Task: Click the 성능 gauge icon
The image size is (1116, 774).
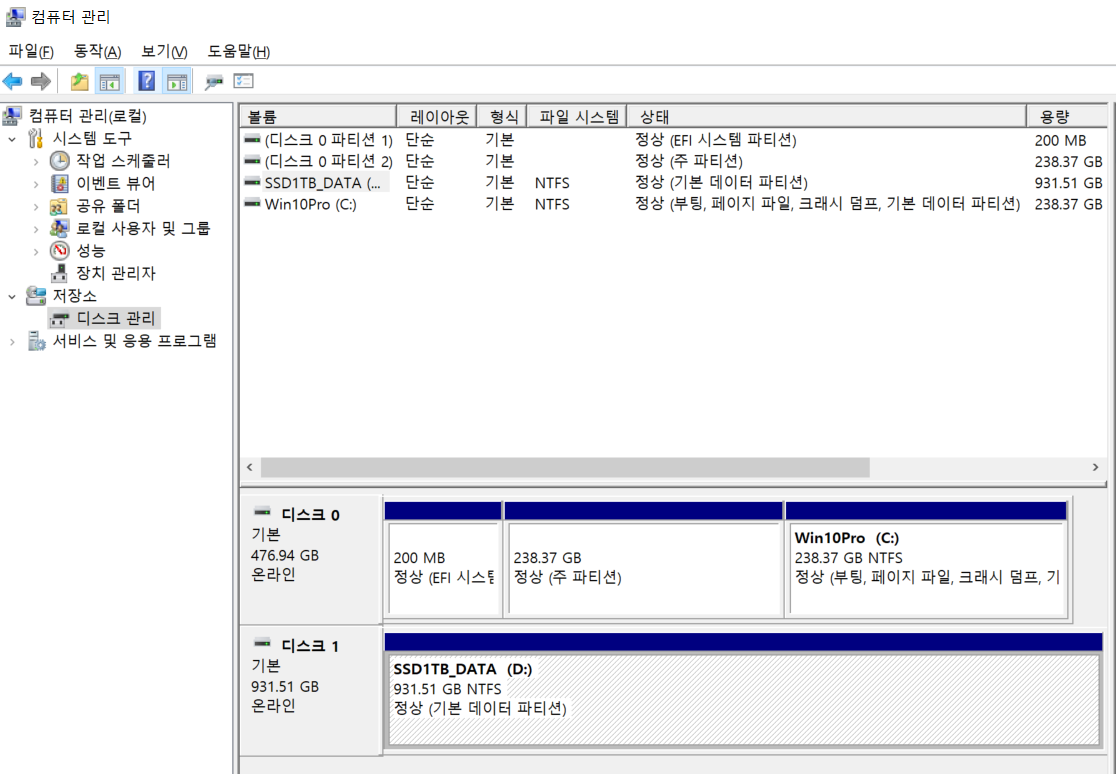Action: click(60, 251)
